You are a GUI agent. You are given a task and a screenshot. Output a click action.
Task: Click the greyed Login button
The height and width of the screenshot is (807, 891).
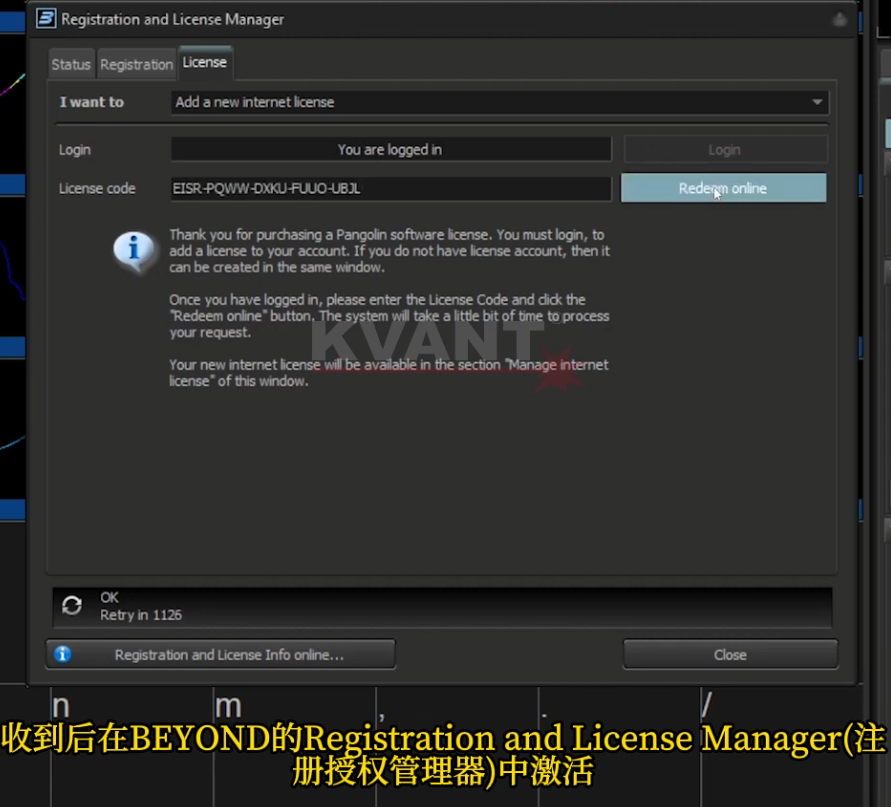coord(725,149)
